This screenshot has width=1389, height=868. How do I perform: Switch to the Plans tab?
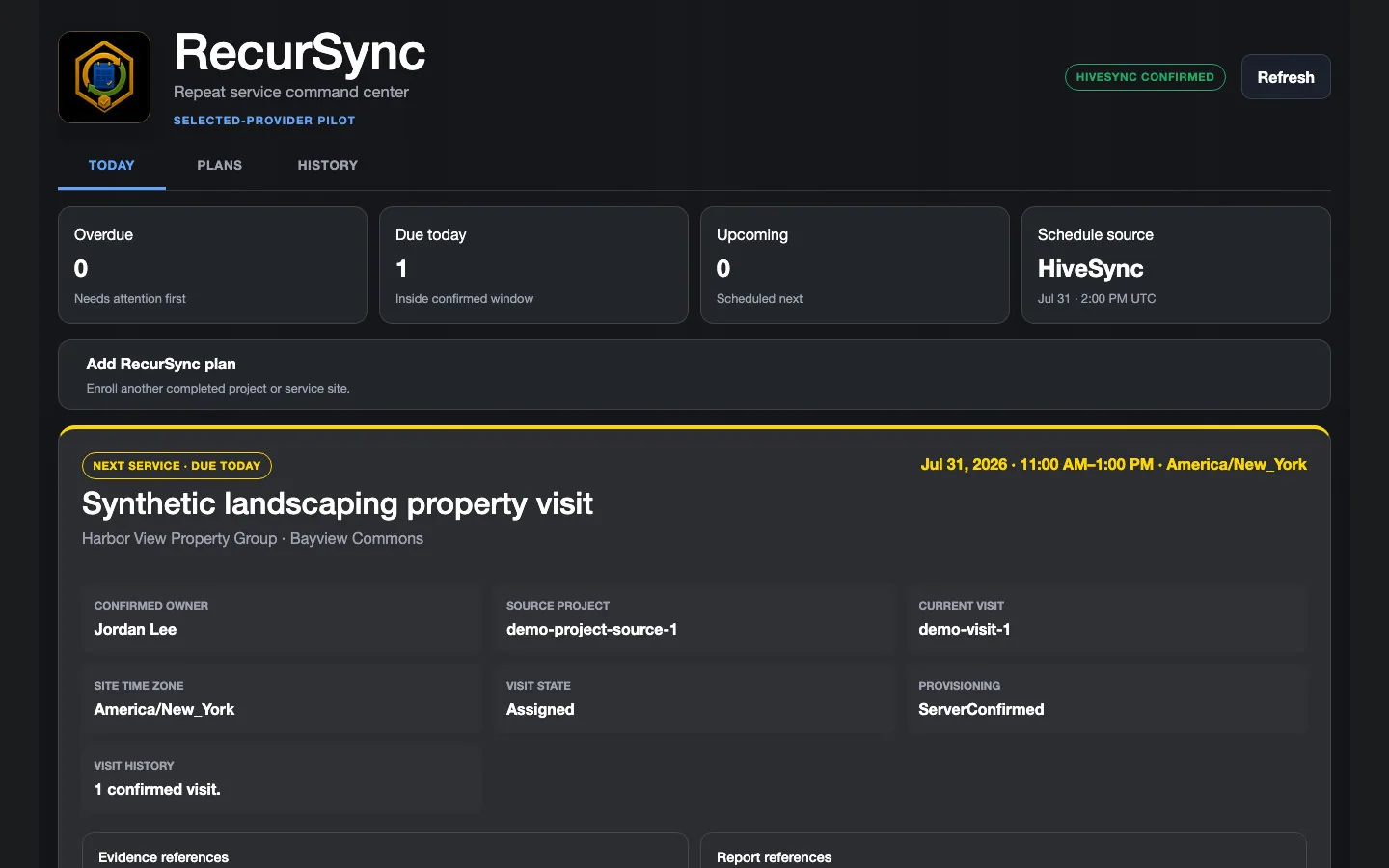coord(220,165)
